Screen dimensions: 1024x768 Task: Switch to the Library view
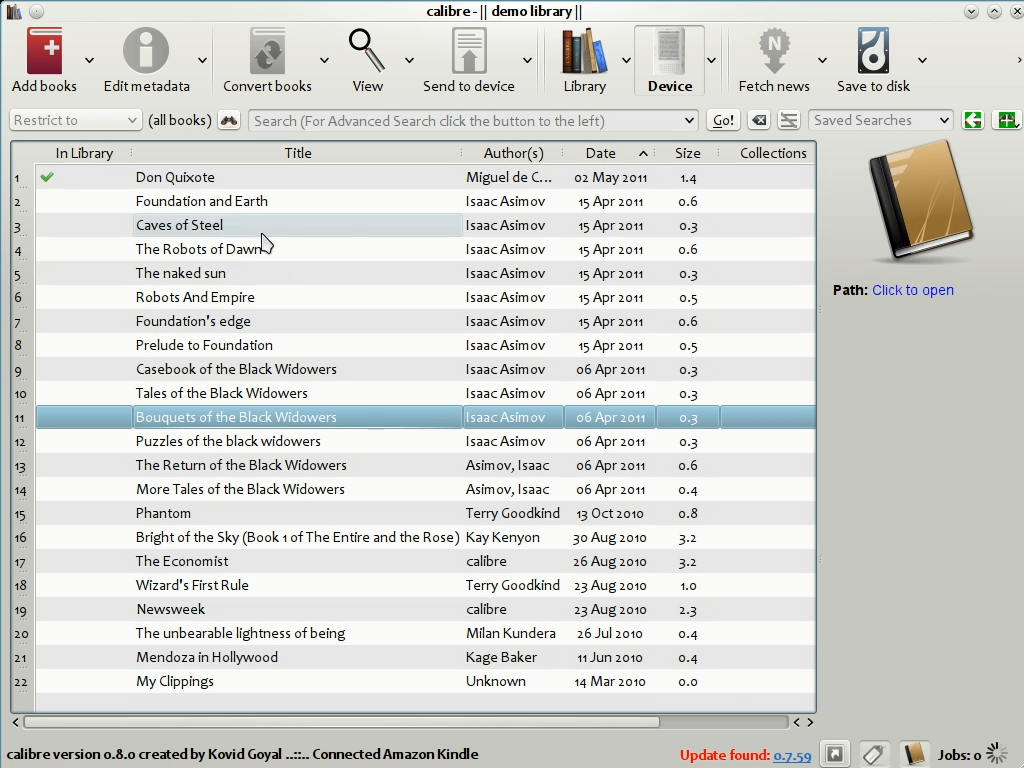coord(585,60)
